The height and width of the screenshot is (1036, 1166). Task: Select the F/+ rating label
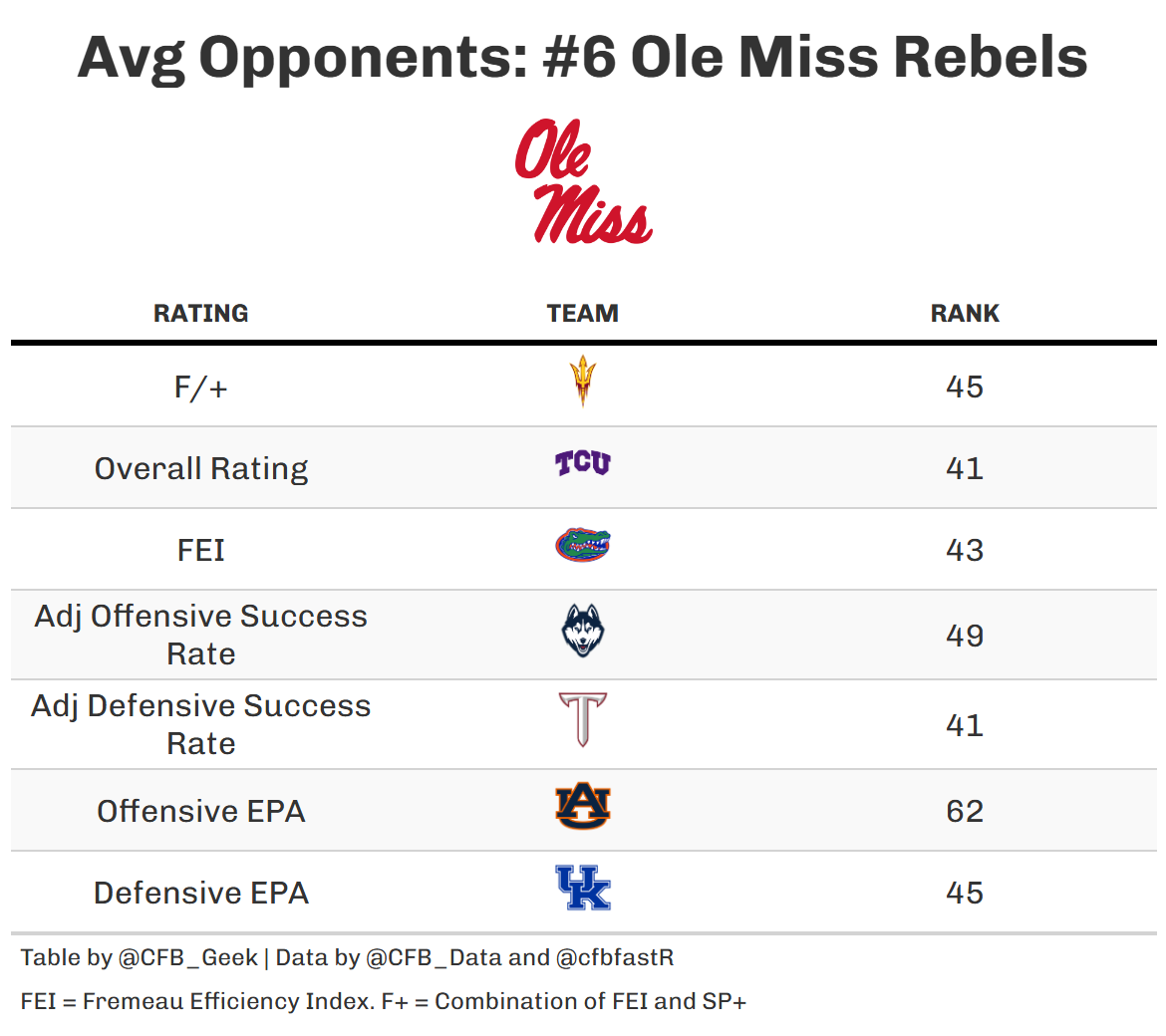tap(201, 387)
